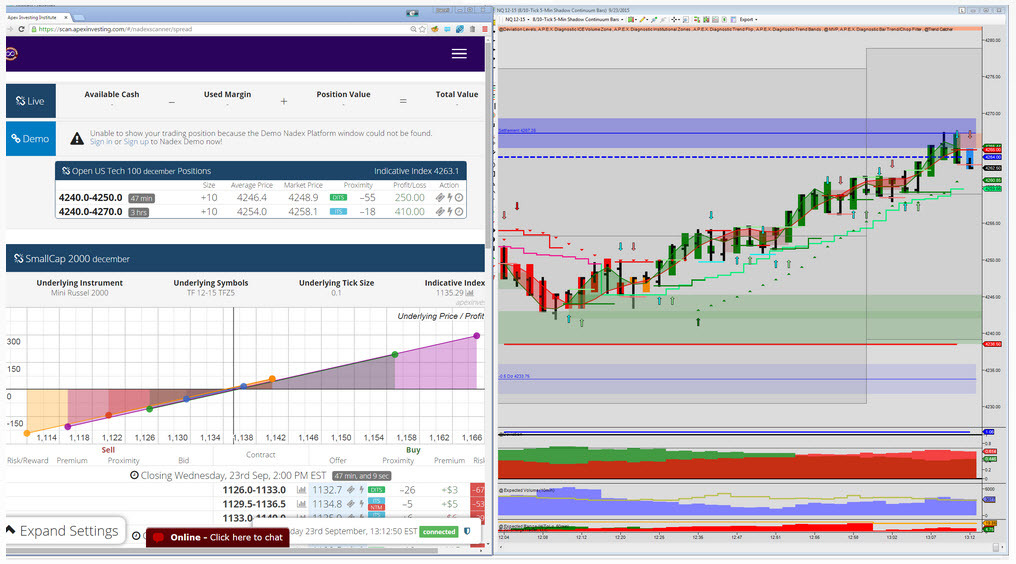1016x564 pixels.
Task: Click the green bar-style icon in chart toolbar
Action: (x=631, y=19)
